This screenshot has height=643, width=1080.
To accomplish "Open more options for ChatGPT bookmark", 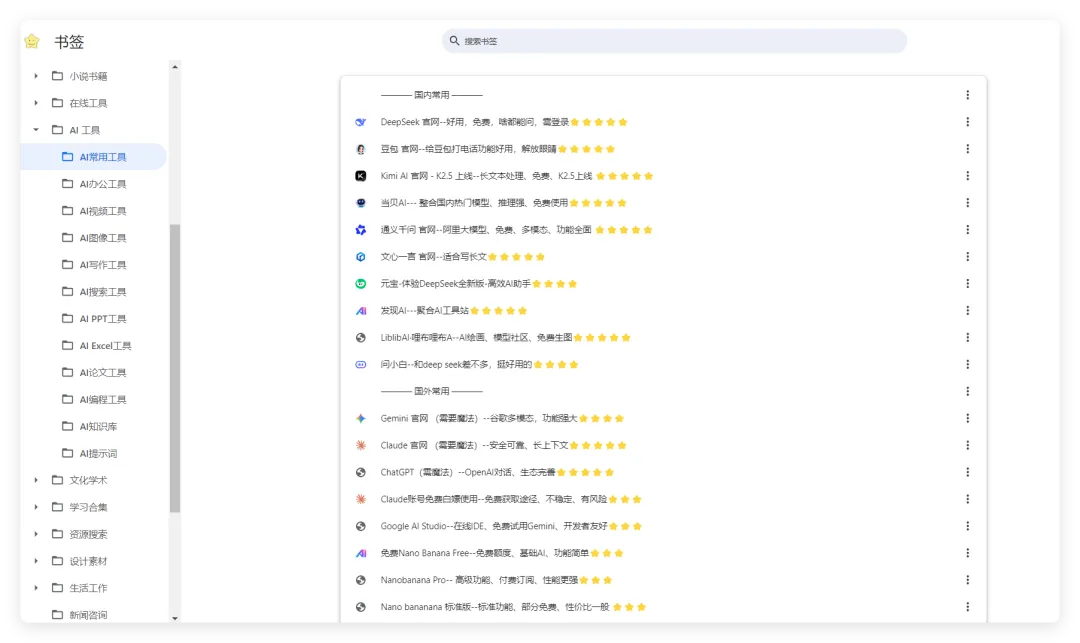I will pyautogui.click(x=967, y=472).
